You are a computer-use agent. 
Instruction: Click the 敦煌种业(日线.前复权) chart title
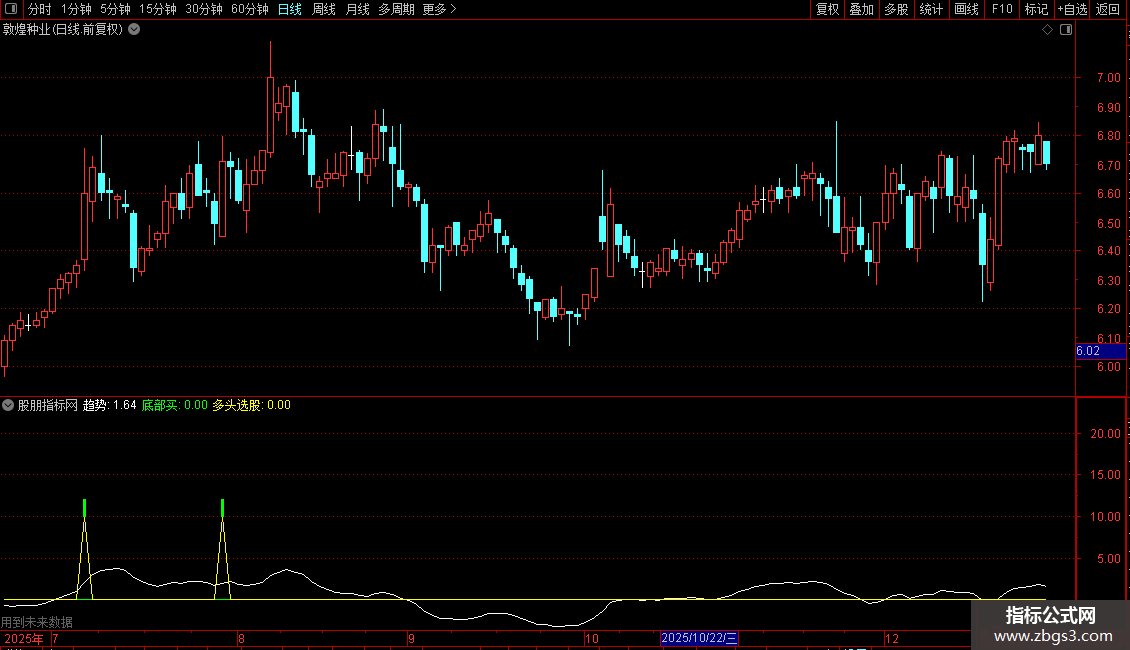point(63,30)
